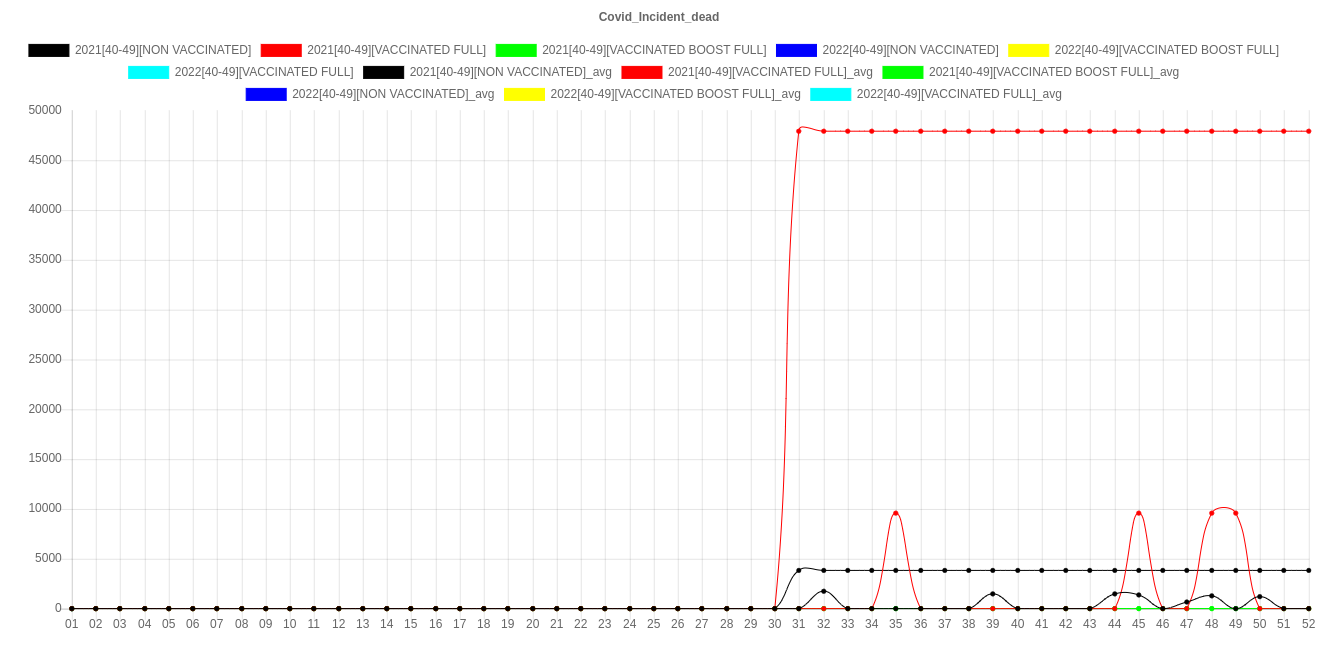This screenshot has width=1318, height=659.
Task: Click red swatch for 2021 VACCINATED FULL_avg
Action: [641, 72]
